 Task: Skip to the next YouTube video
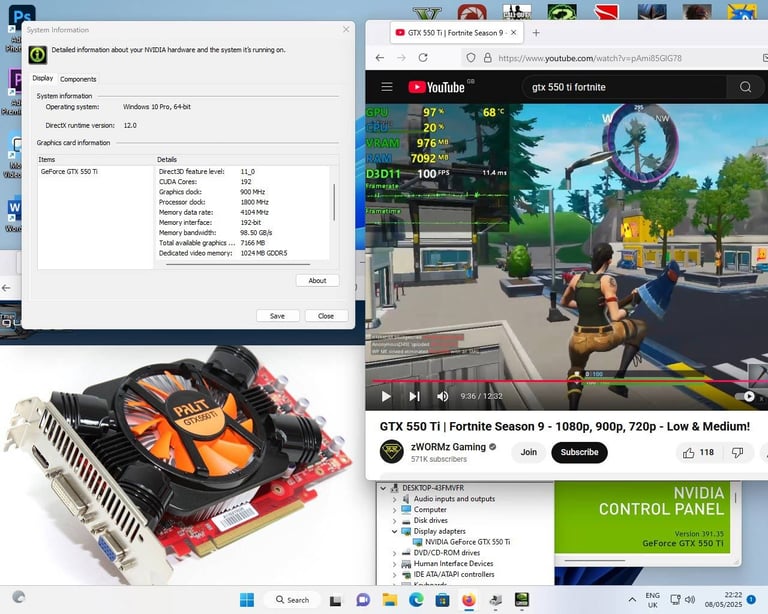coord(414,396)
